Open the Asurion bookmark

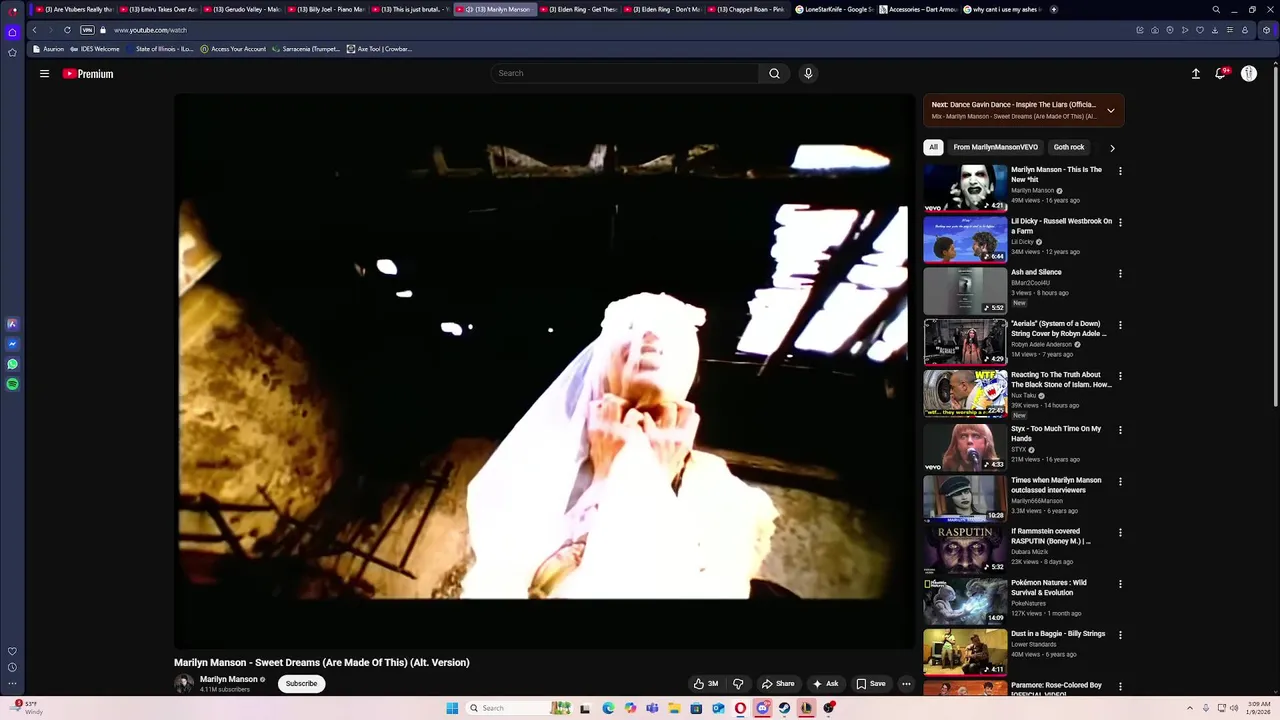point(48,49)
